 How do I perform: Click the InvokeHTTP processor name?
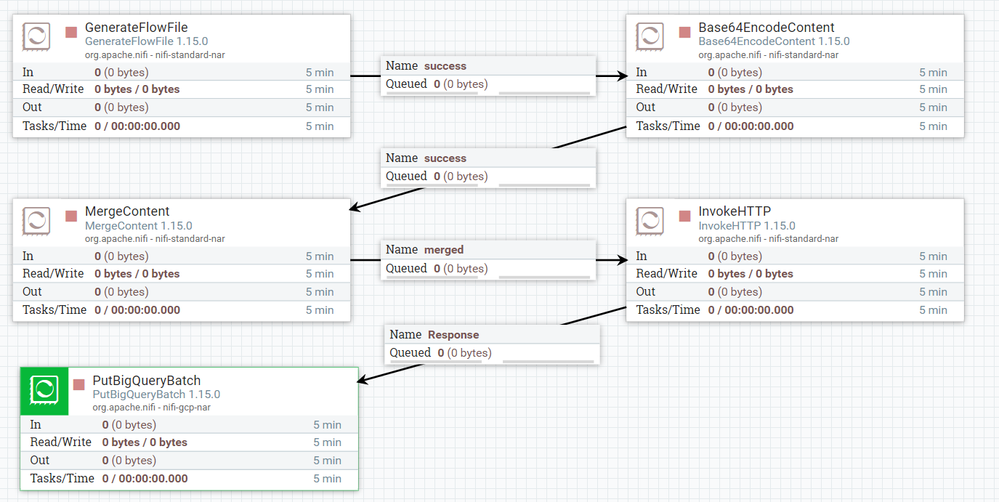tap(735, 212)
